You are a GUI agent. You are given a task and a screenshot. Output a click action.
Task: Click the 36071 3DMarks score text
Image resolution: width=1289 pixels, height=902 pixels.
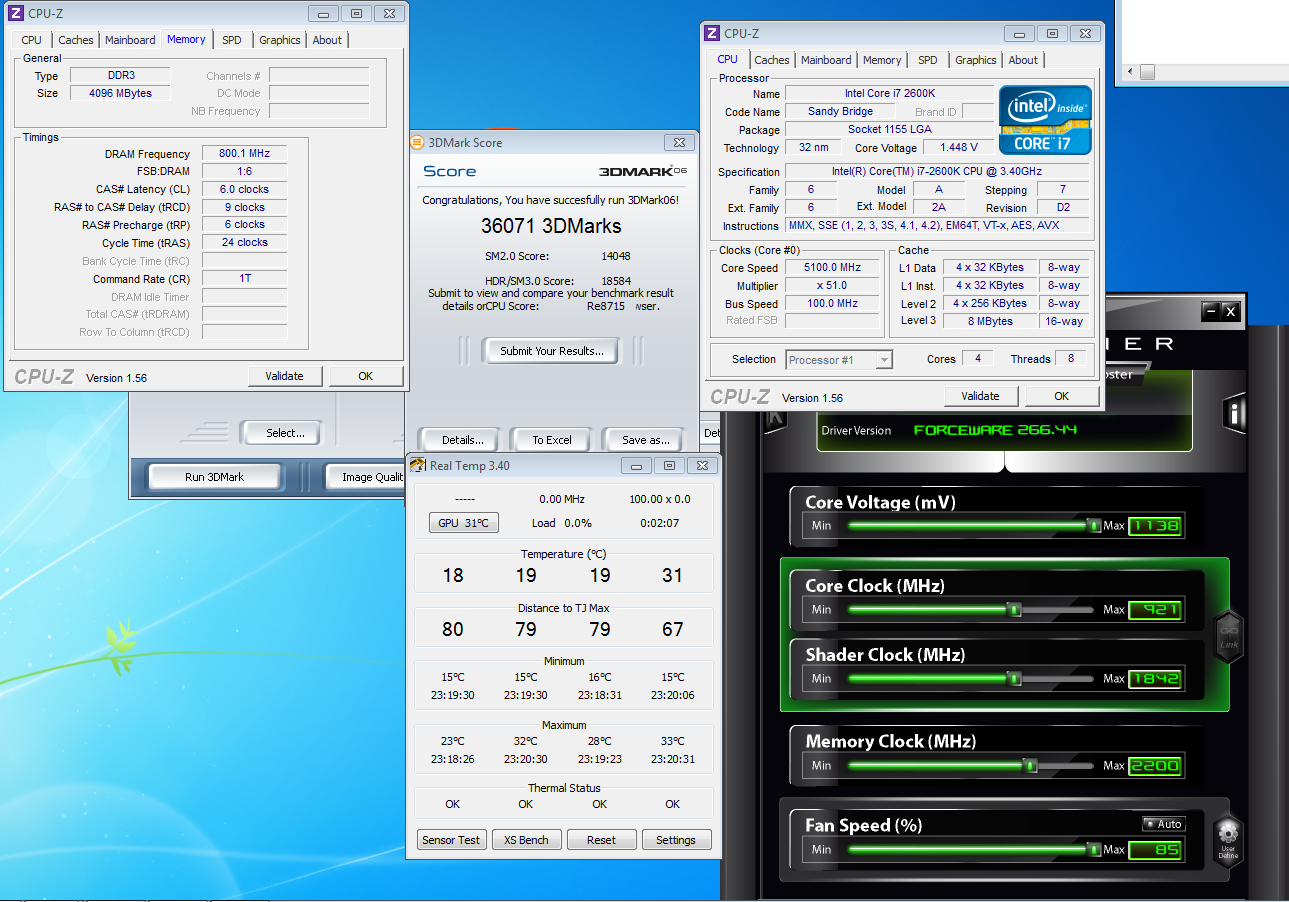552,226
